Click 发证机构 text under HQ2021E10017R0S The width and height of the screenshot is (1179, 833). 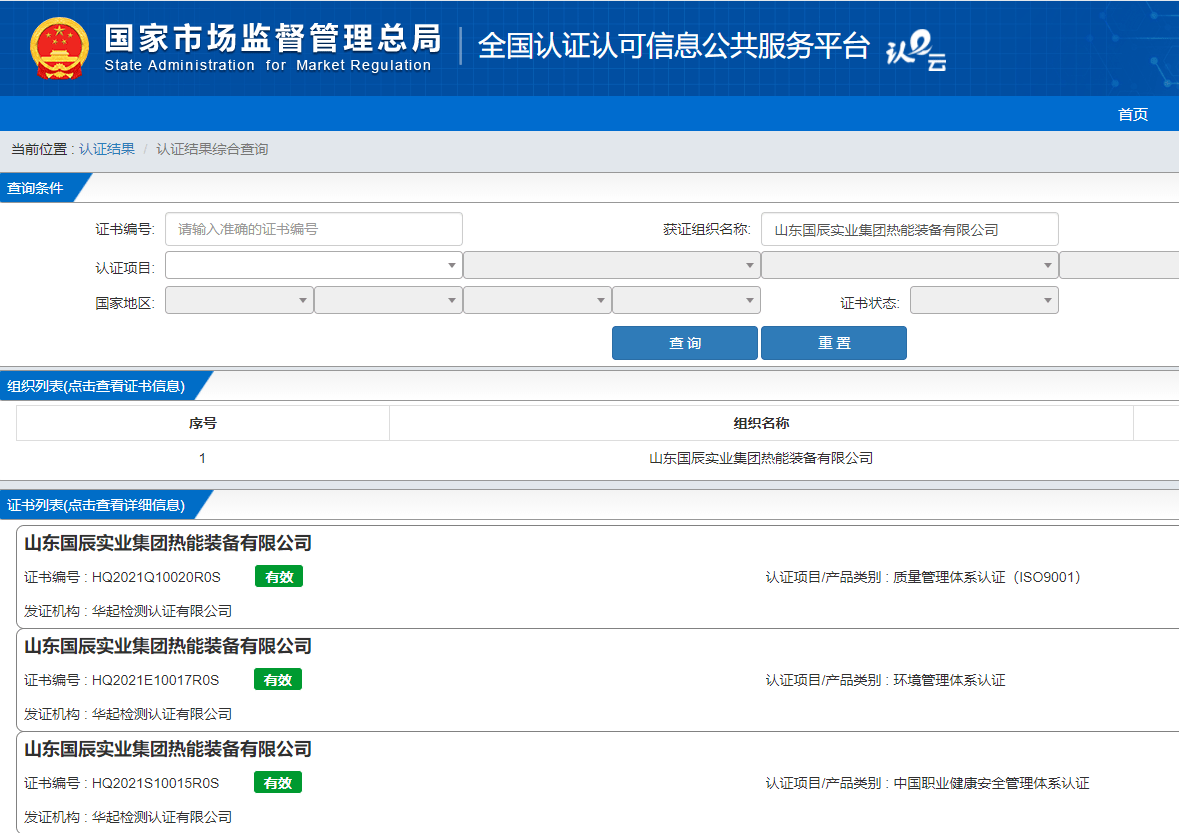[x=128, y=713]
